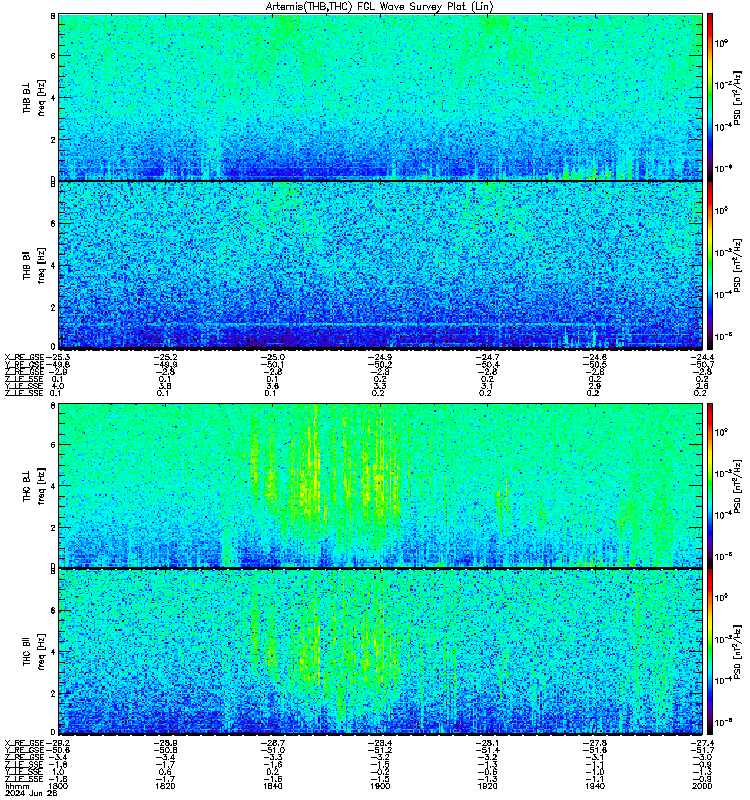750x800 pixels.
Task: Click the X_RE_GSE row label under the THB panels
Action: [x=24, y=357]
